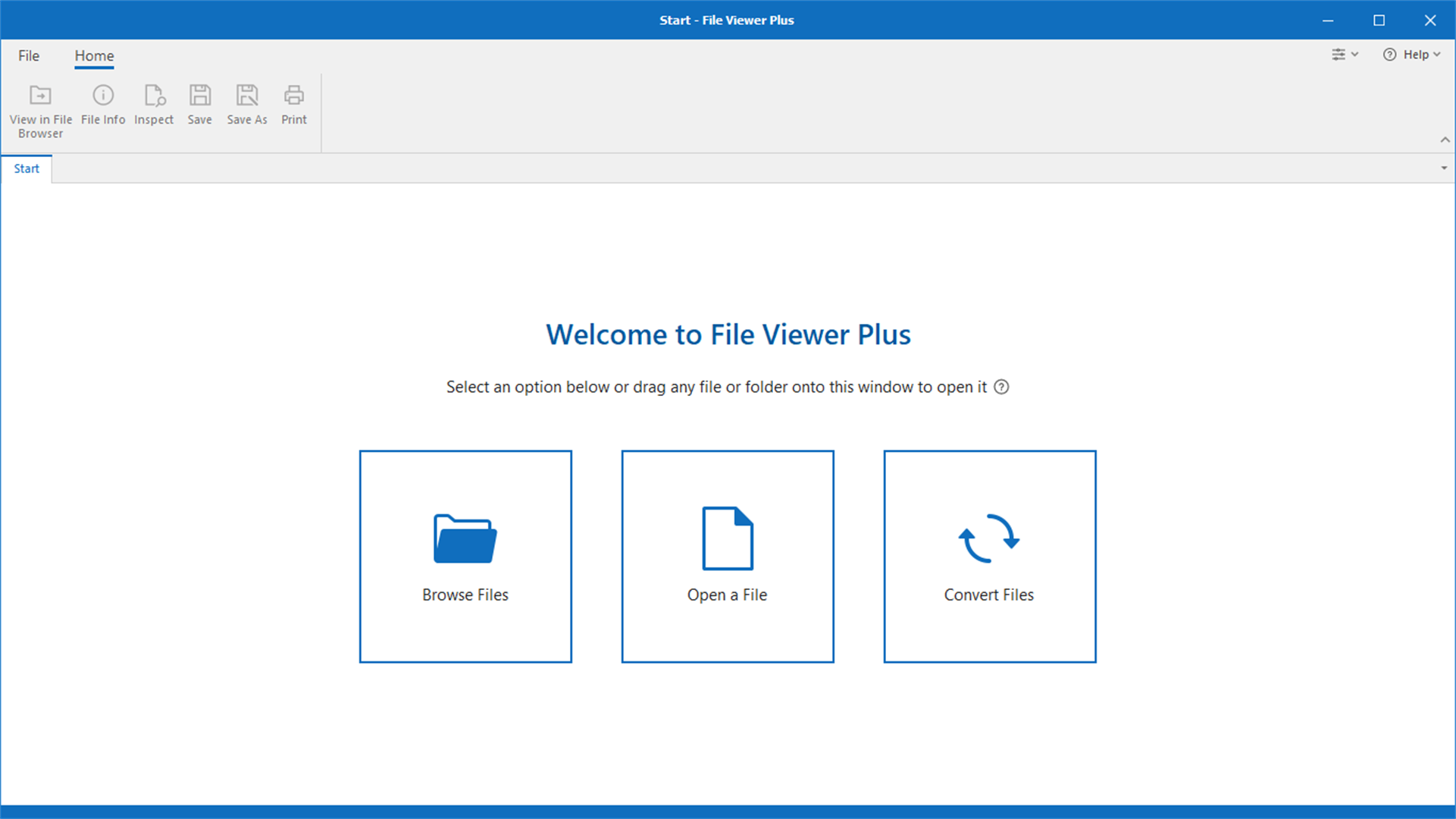Click the Open a File document icon

pyautogui.click(x=727, y=538)
